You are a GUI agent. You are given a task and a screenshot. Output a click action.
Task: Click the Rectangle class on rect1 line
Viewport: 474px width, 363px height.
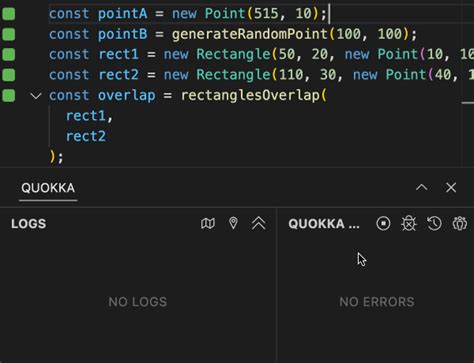(233, 54)
